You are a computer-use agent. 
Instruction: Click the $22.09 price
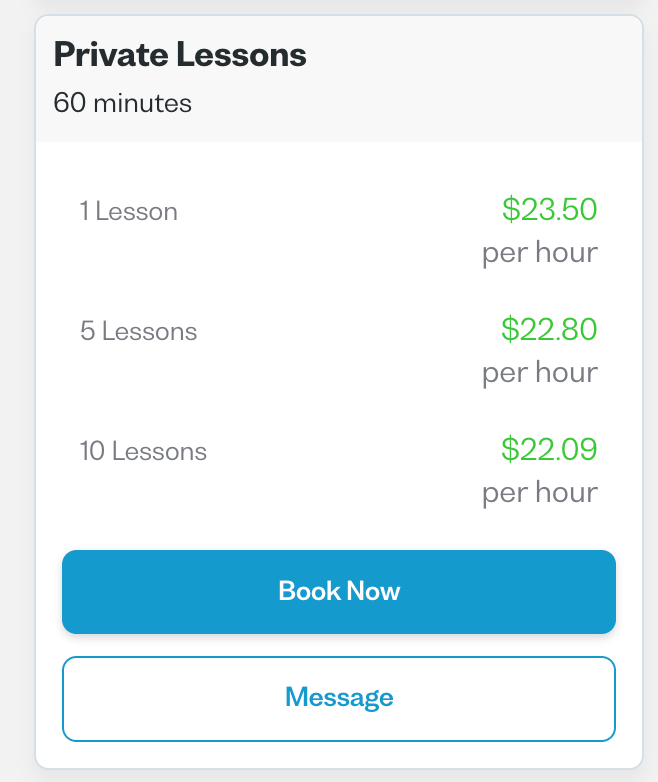pyautogui.click(x=549, y=449)
